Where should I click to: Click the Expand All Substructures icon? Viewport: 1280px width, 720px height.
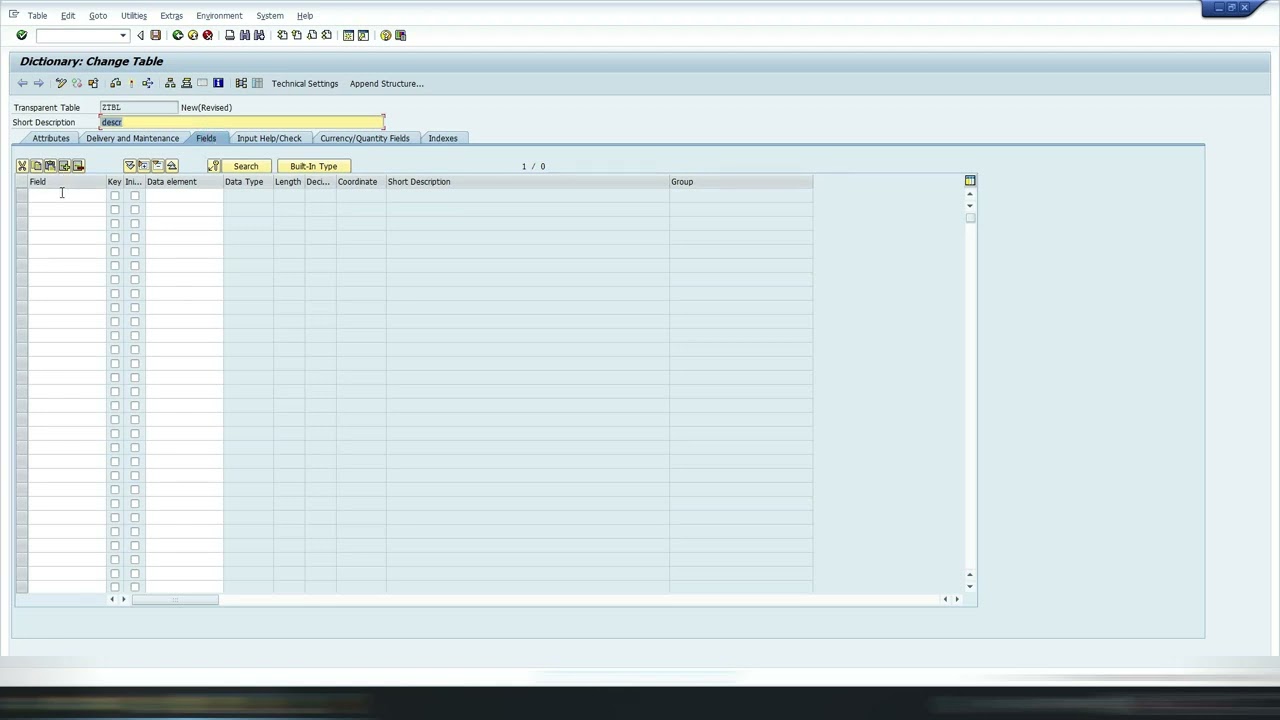point(130,166)
